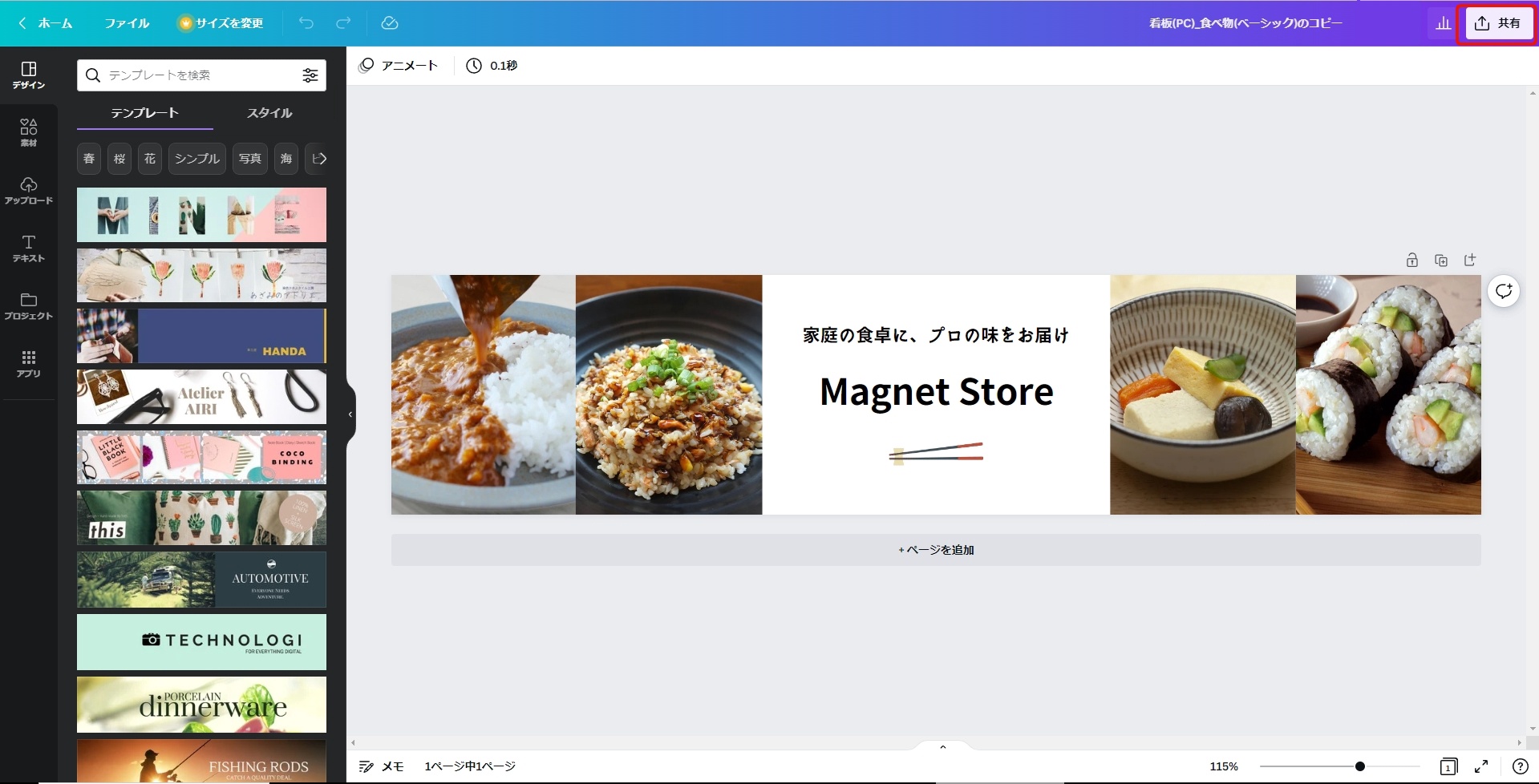Open the アップロード uploads panel
The width and height of the screenshot is (1539, 784).
28,190
